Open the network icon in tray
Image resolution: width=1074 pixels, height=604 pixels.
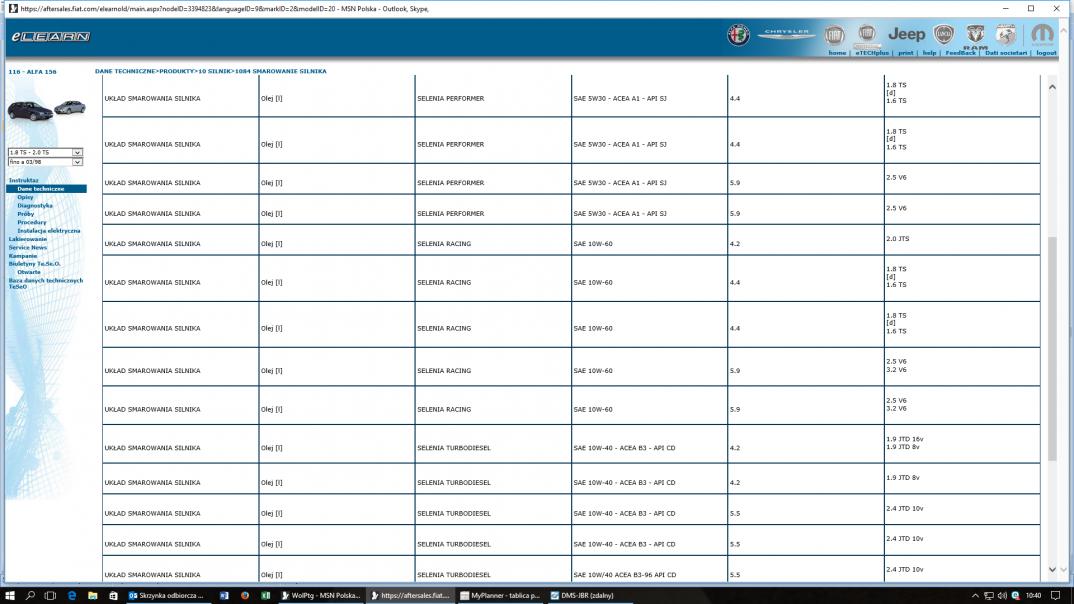pos(988,596)
